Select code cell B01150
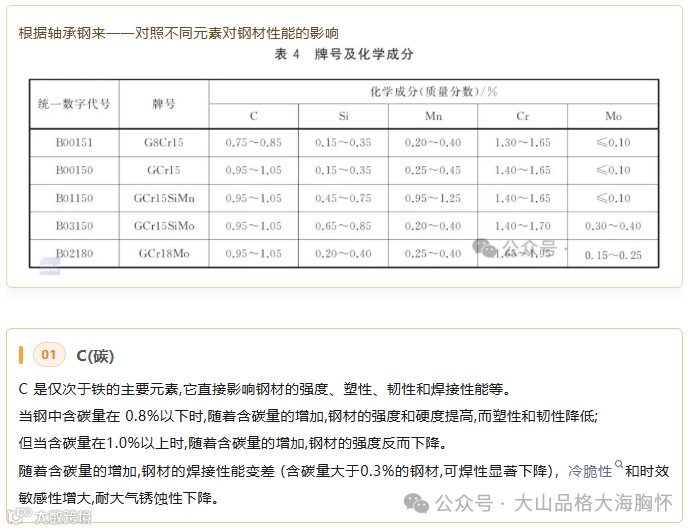Viewport: 695px width, 531px height. [x=74, y=198]
